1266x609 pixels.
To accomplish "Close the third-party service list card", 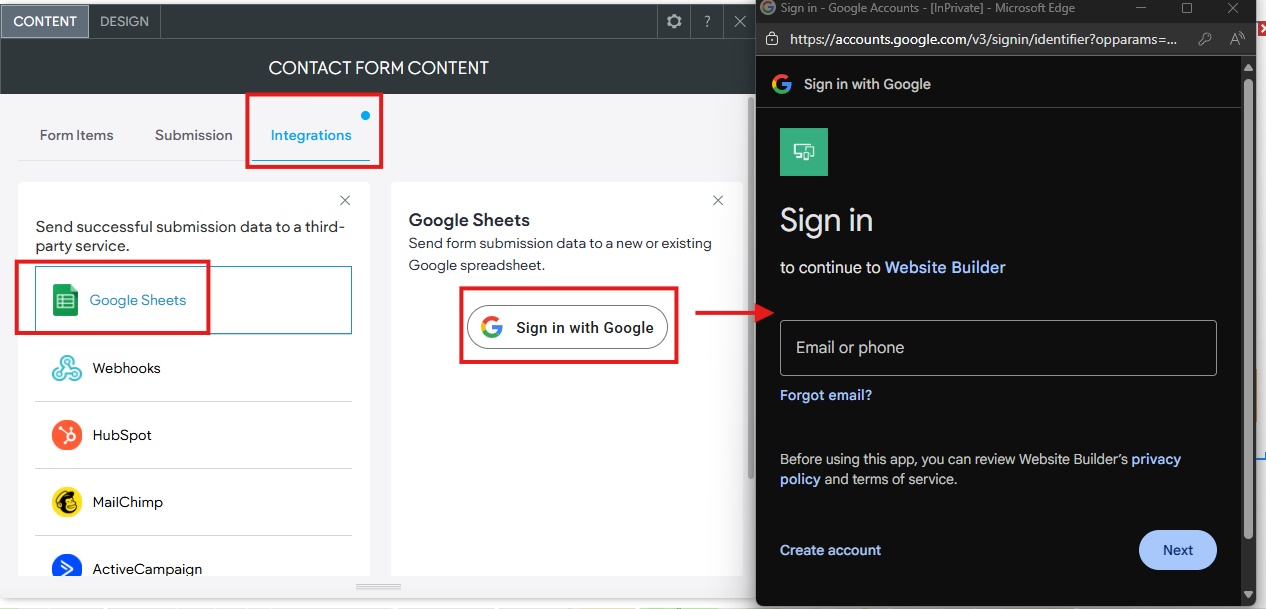I will pyautogui.click(x=345, y=200).
